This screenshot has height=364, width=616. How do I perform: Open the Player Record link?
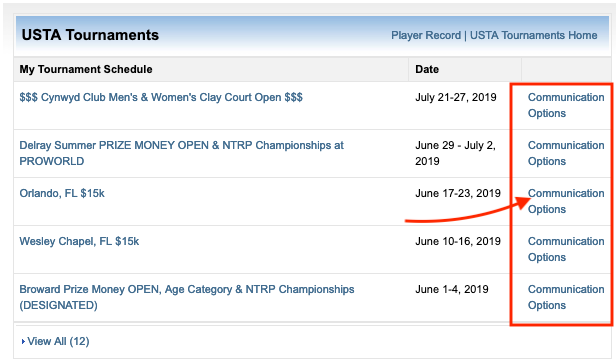426,35
